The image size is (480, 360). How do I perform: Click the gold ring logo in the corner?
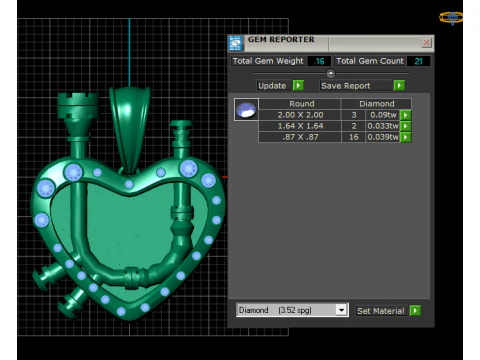451,18
